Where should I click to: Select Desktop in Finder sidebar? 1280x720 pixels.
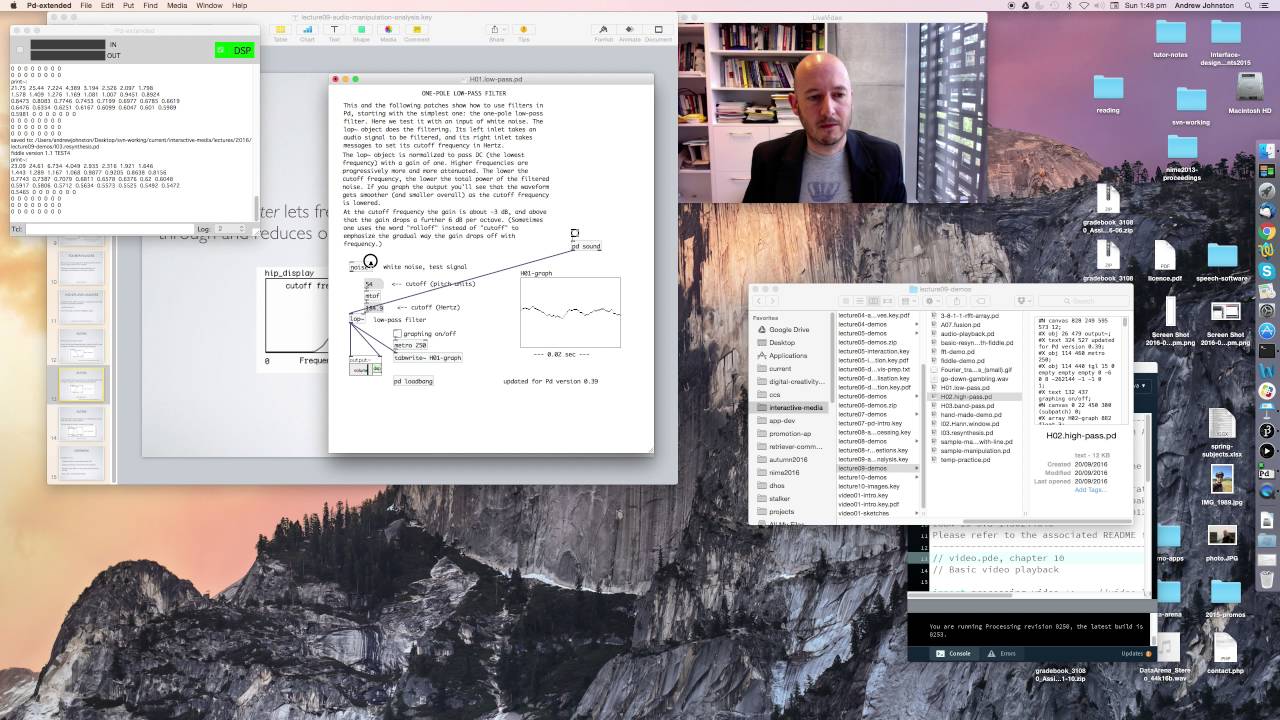783,342
